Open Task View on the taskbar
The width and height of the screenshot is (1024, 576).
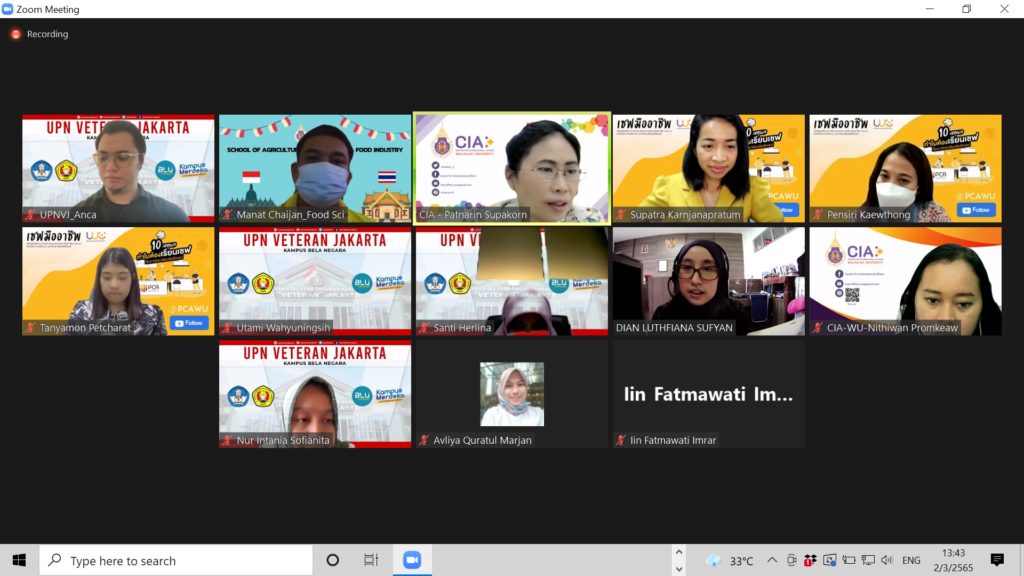click(371, 560)
